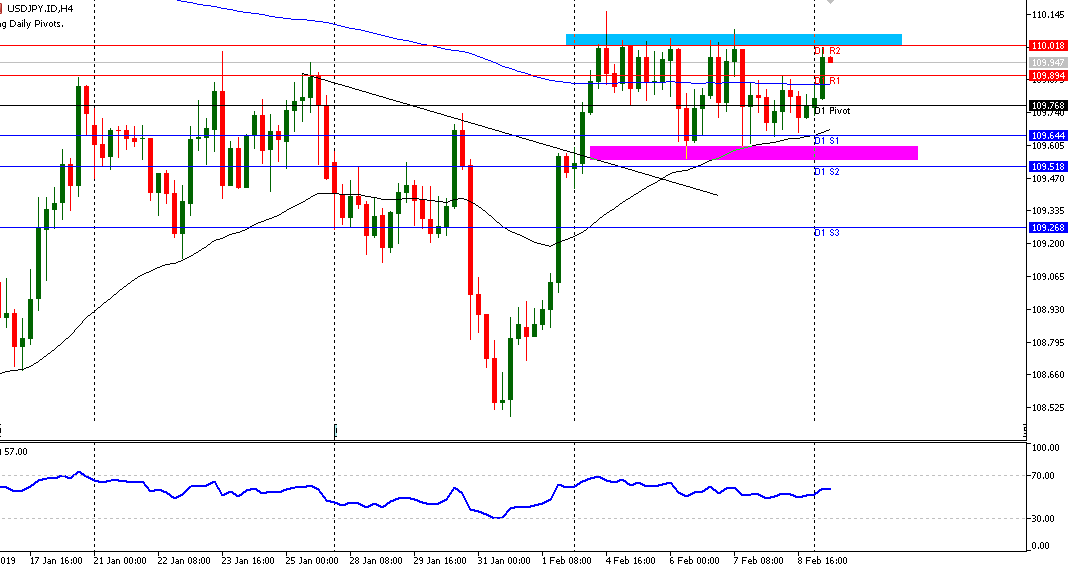Select the D1 Pivot label
Image resolution: width=1073 pixels, height=571 pixels.
point(832,111)
